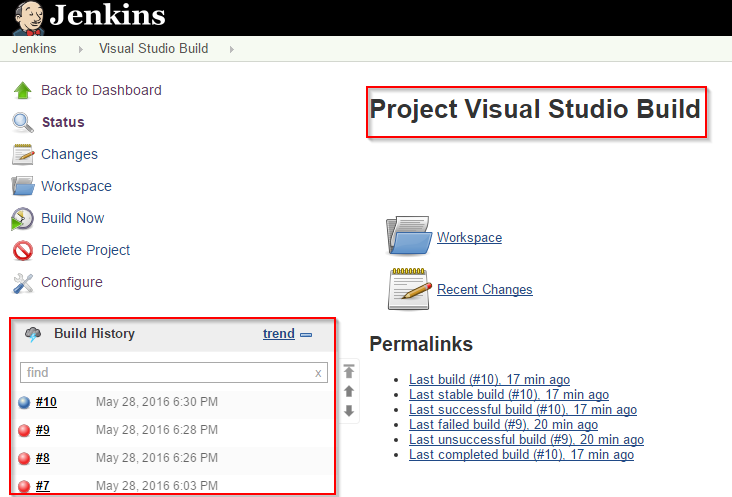Click the notepad Changes icon in sidebar
This screenshot has height=497, width=732.
23,154
